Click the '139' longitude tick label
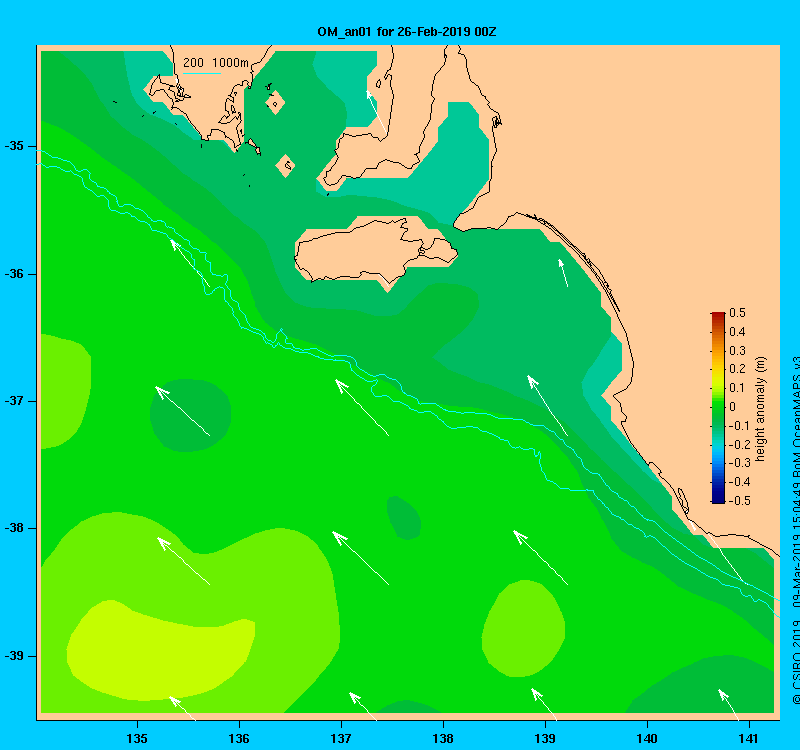Screen dimensions: 800x750 545,738
